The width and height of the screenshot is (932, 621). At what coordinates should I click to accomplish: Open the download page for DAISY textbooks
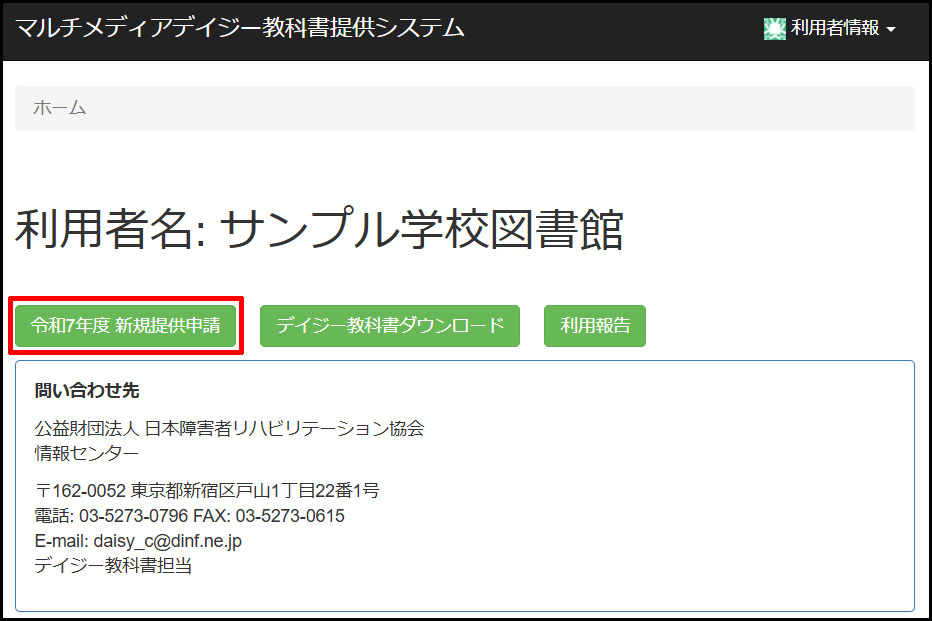coord(390,325)
